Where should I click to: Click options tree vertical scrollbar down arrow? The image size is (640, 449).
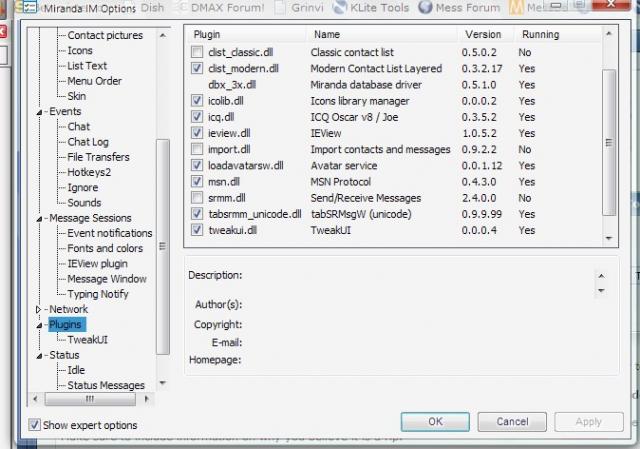pos(162,383)
